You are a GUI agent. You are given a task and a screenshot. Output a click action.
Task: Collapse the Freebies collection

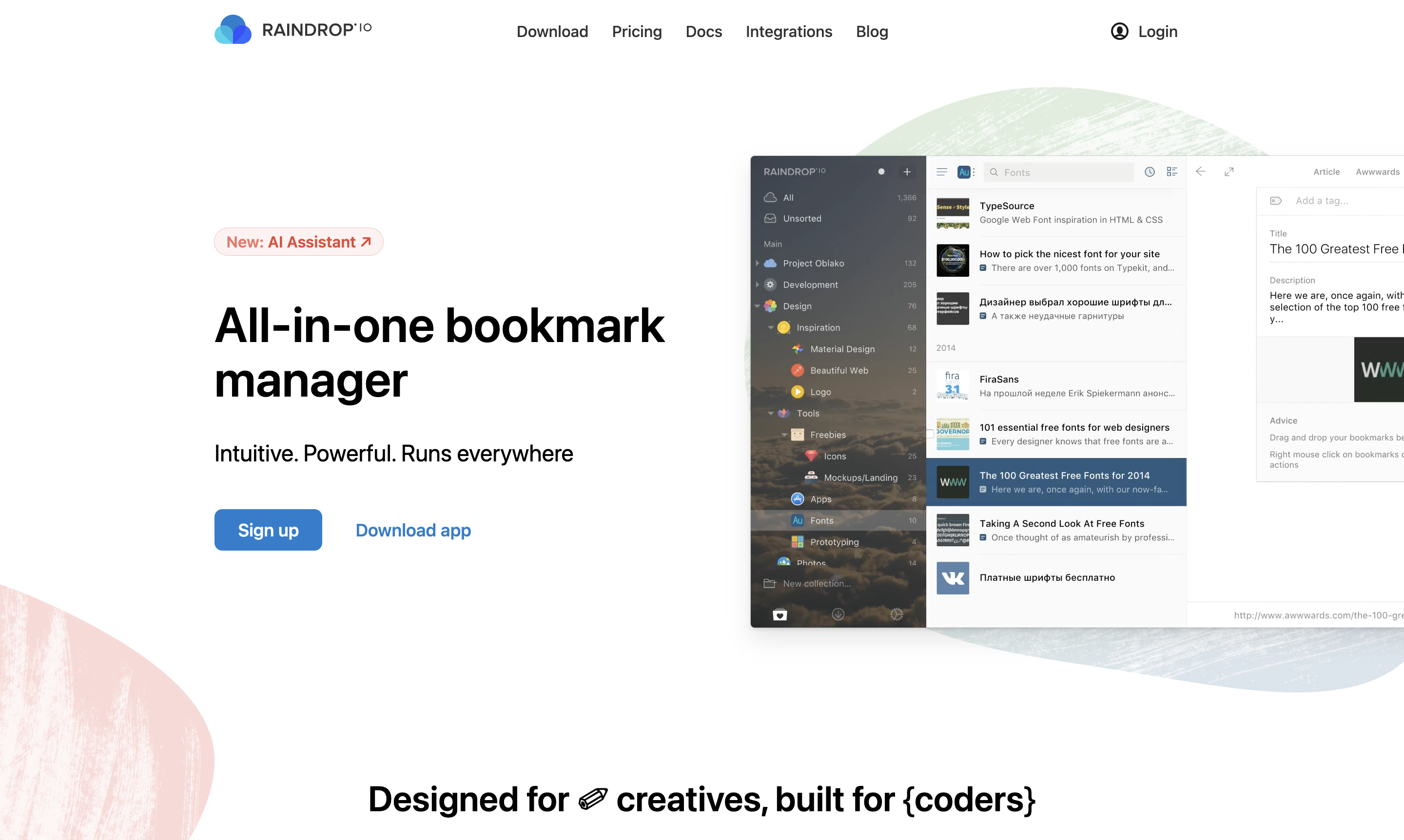(x=784, y=435)
